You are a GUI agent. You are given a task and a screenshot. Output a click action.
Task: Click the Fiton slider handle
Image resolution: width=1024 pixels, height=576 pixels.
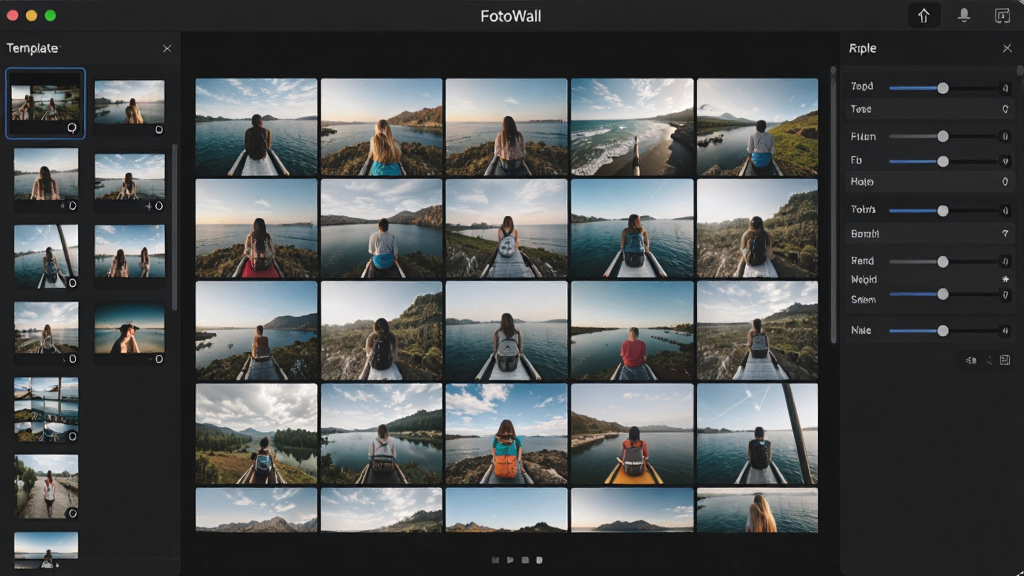[942, 136]
